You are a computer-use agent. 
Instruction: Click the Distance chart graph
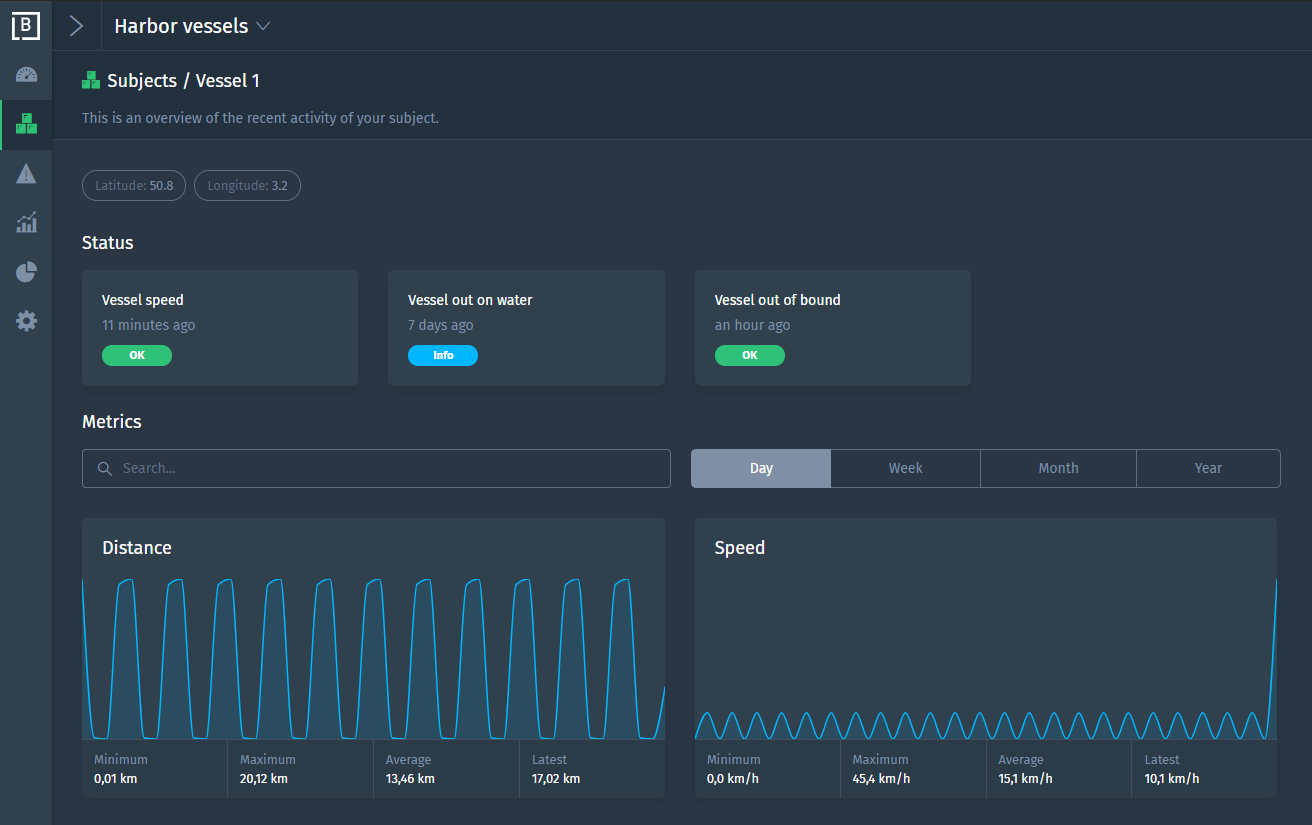coord(373,658)
